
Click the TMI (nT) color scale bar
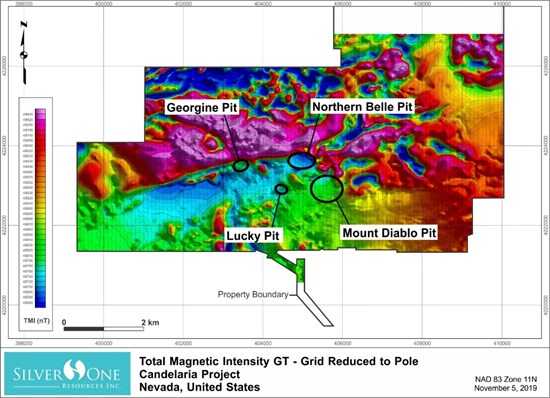40,208
